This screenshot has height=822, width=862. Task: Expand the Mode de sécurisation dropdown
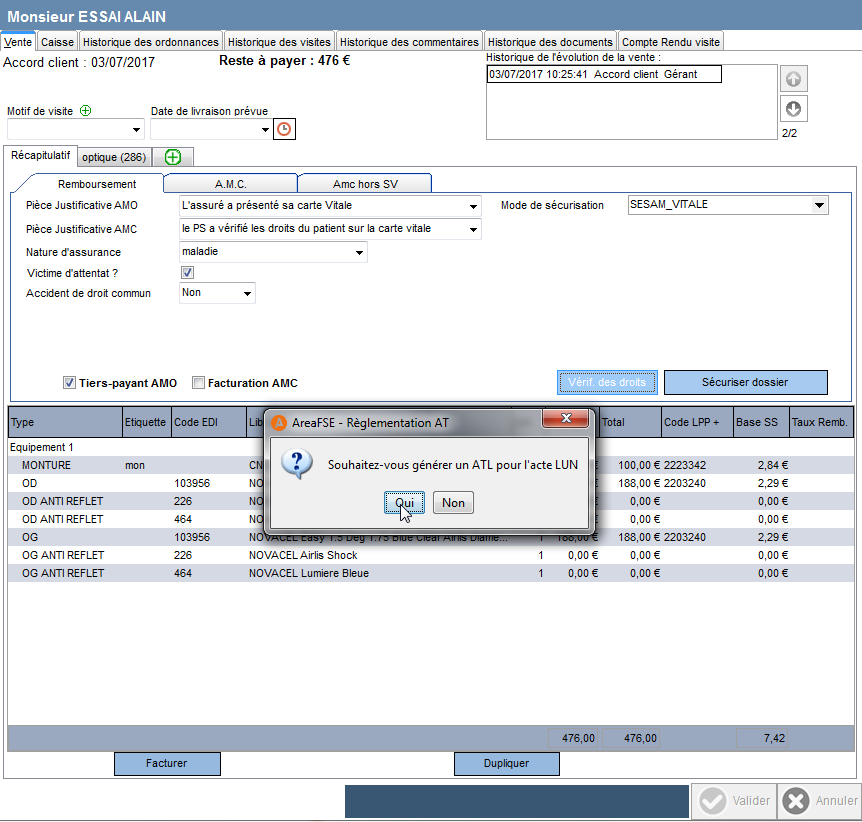pyautogui.click(x=820, y=205)
